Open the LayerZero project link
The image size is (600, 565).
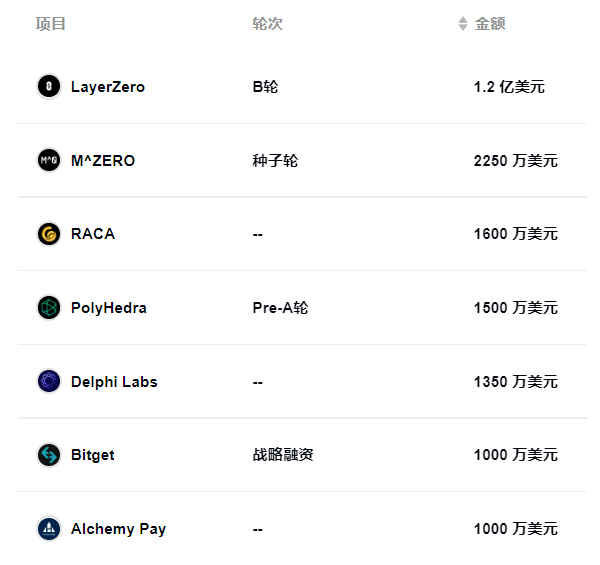108,87
